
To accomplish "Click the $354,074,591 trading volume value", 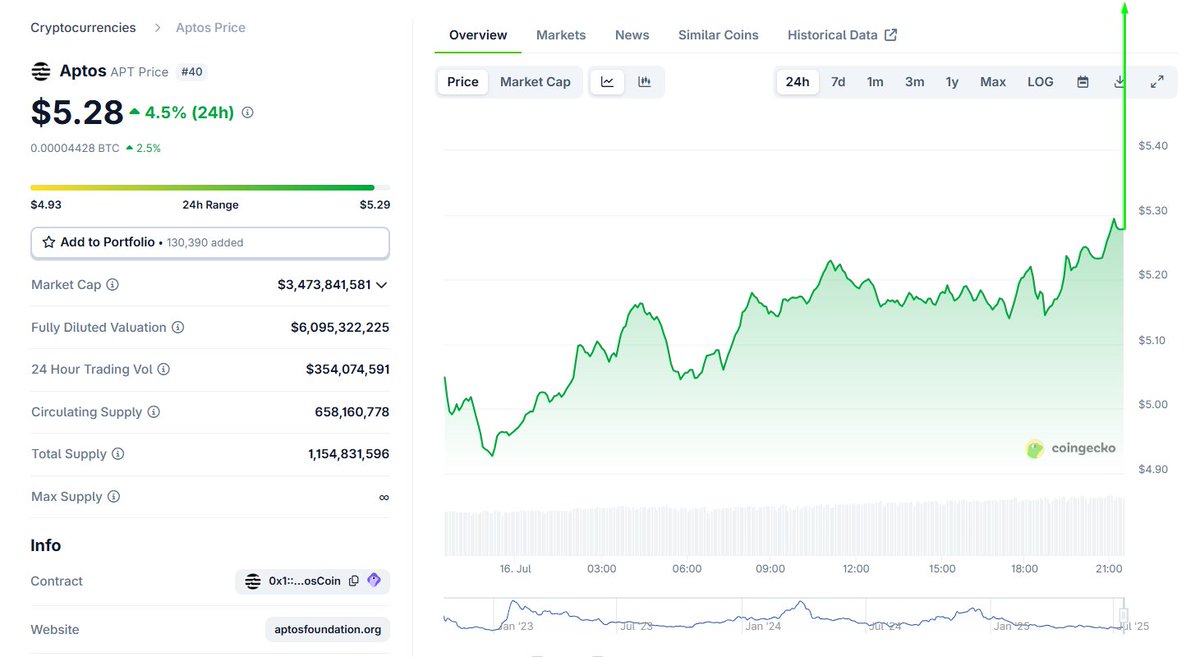I will click(x=348, y=369).
